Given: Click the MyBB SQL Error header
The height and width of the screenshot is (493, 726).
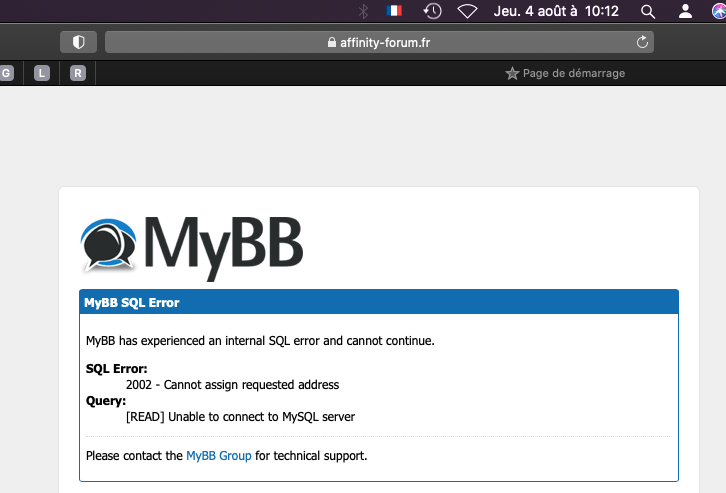Looking at the screenshot, I should pos(379,302).
